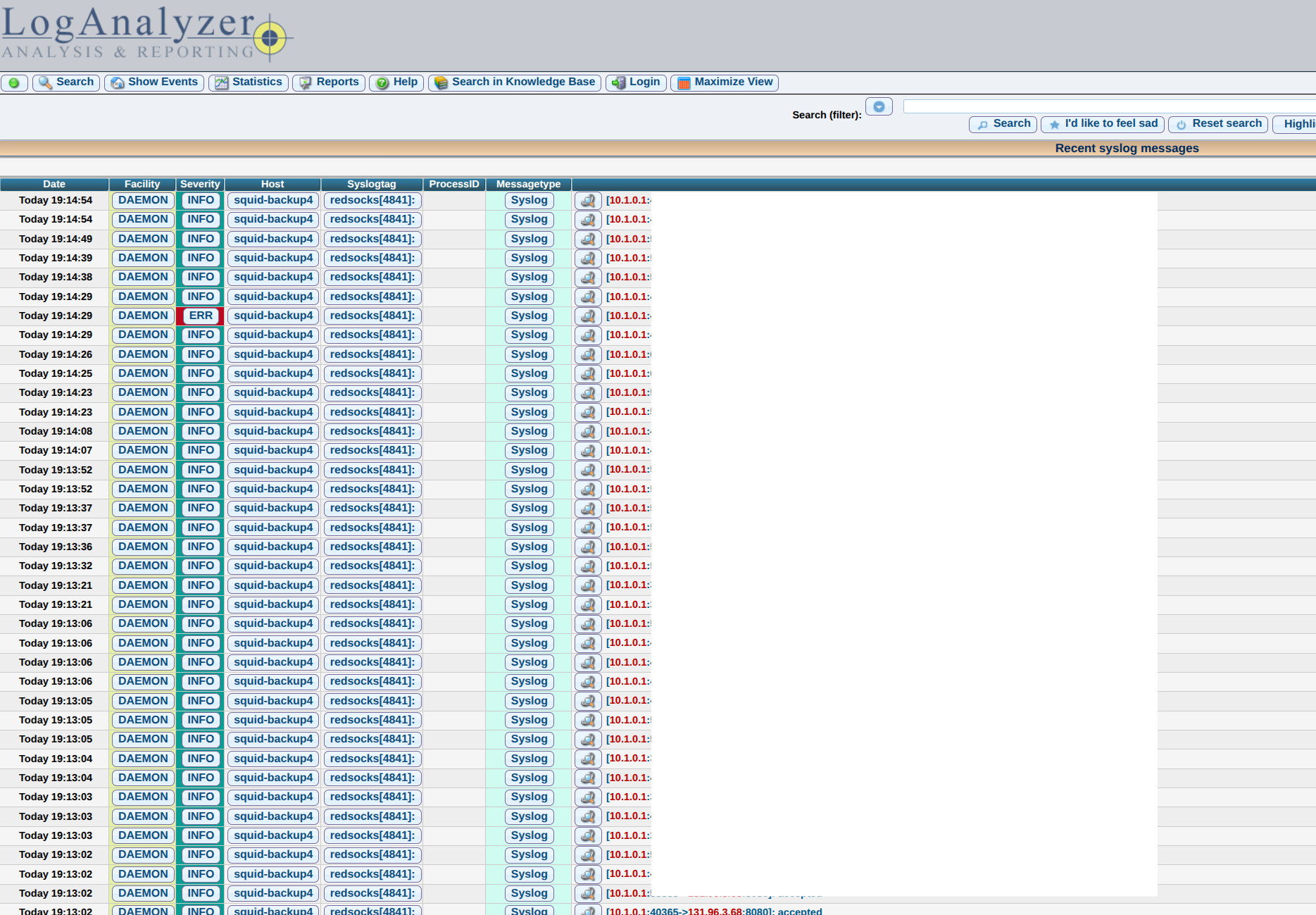1316x915 pixels.
Task: Click Maximize View in the menu
Action: pos(725,82)
